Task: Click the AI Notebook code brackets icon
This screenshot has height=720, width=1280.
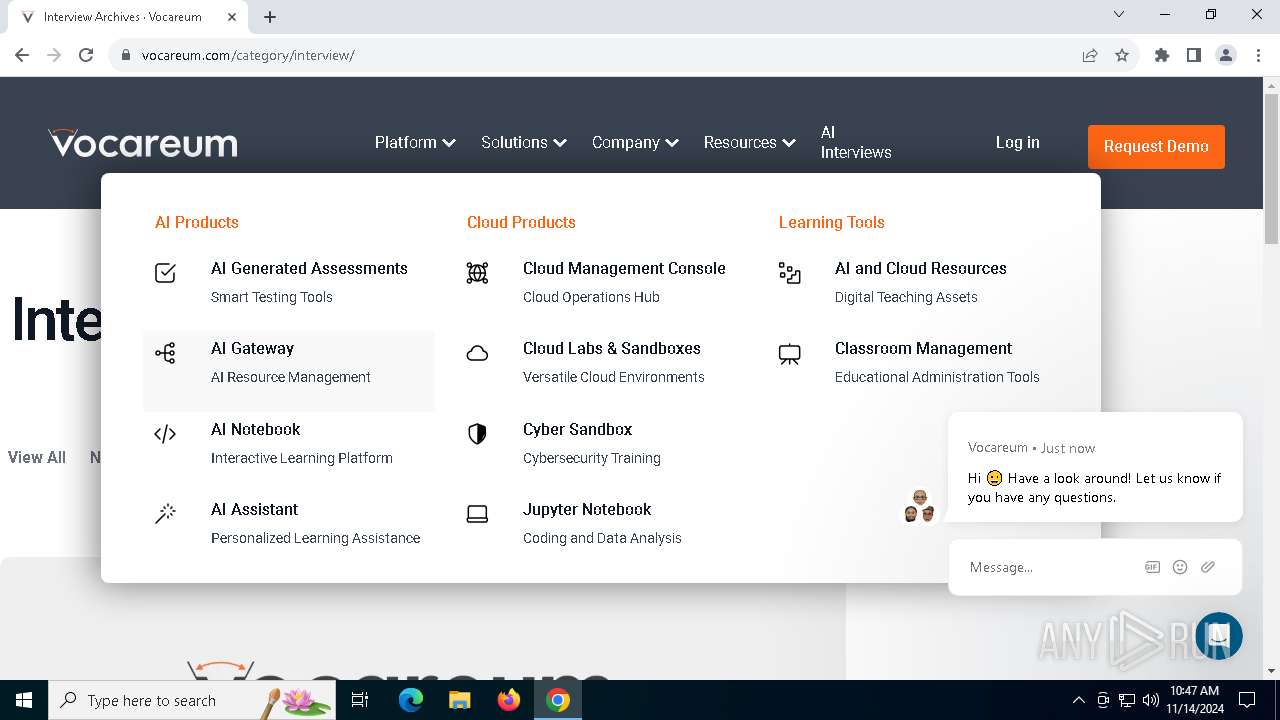Action: (166, 434)
